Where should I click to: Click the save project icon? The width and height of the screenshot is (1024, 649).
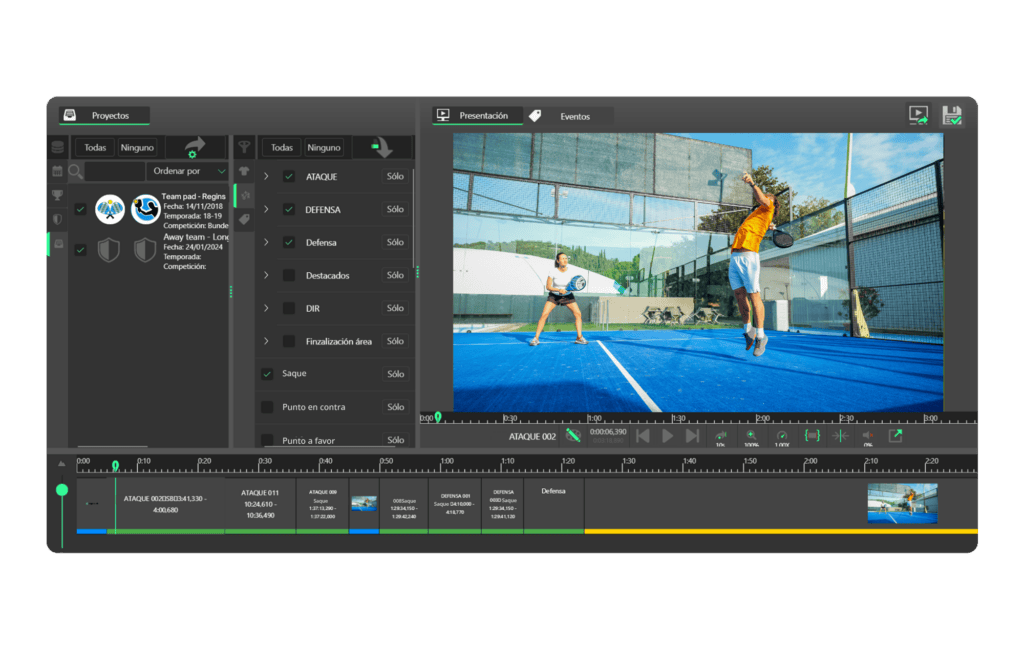coord(951,115)
